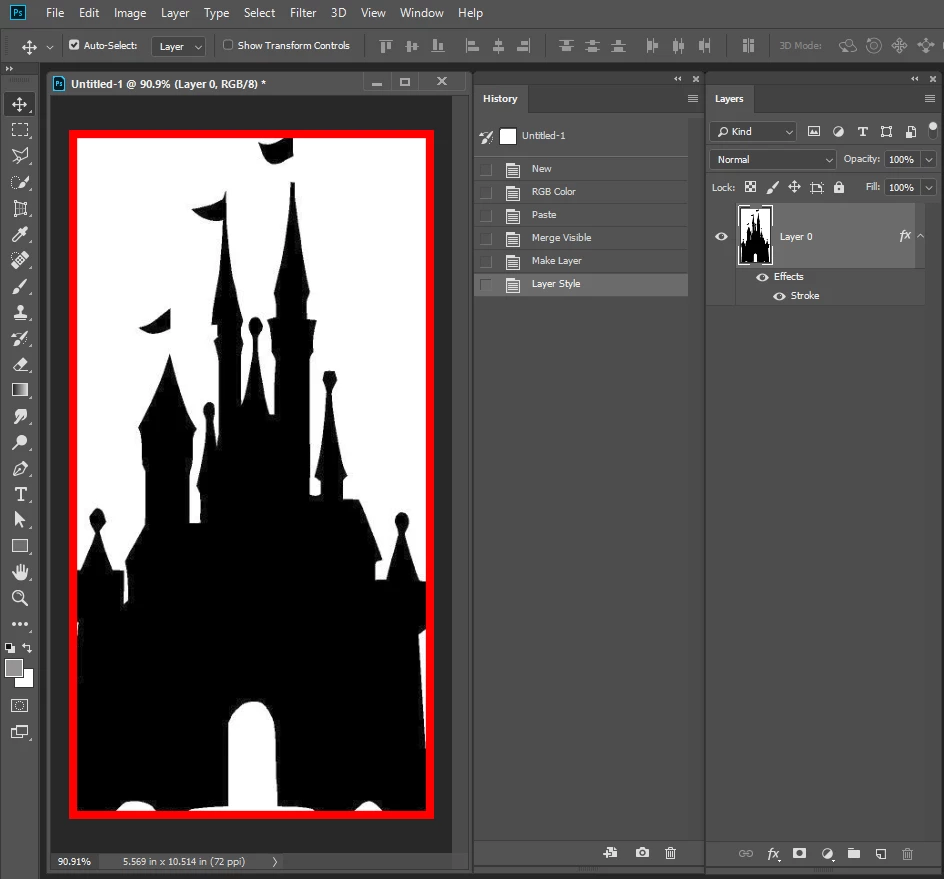Image resolution: width=944 pixels, height=879 pixels.
Task: Create snapshot with History camera icon
Action: coord(642,853)
